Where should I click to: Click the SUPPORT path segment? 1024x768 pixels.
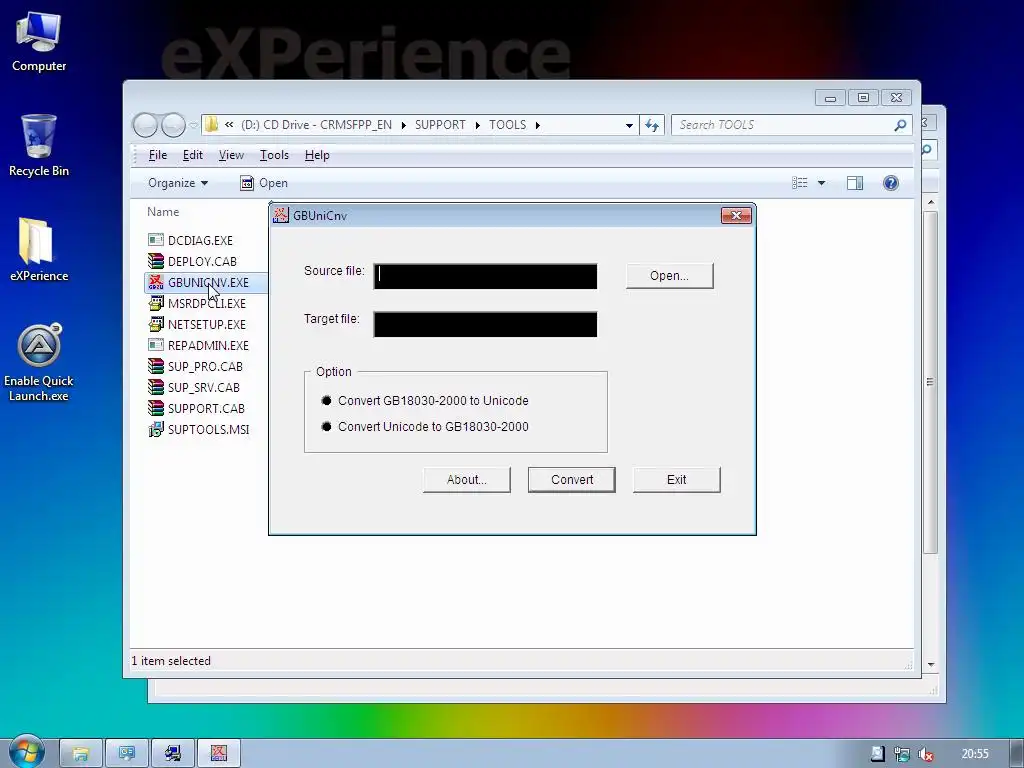[x=440, y=125]
